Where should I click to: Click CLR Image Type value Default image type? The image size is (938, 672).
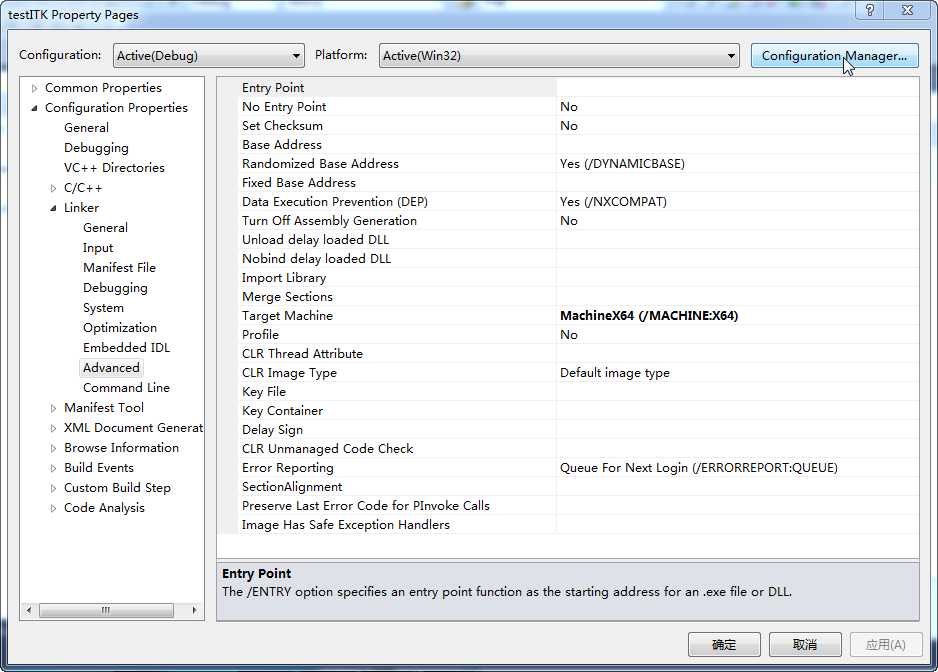(x=737, y=373)
